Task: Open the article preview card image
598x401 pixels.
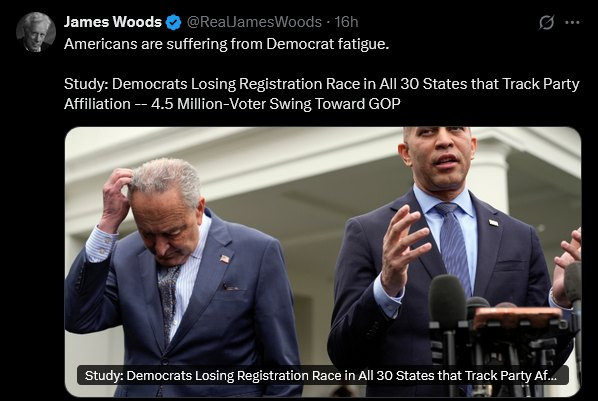Action: (x=323, y=262)
